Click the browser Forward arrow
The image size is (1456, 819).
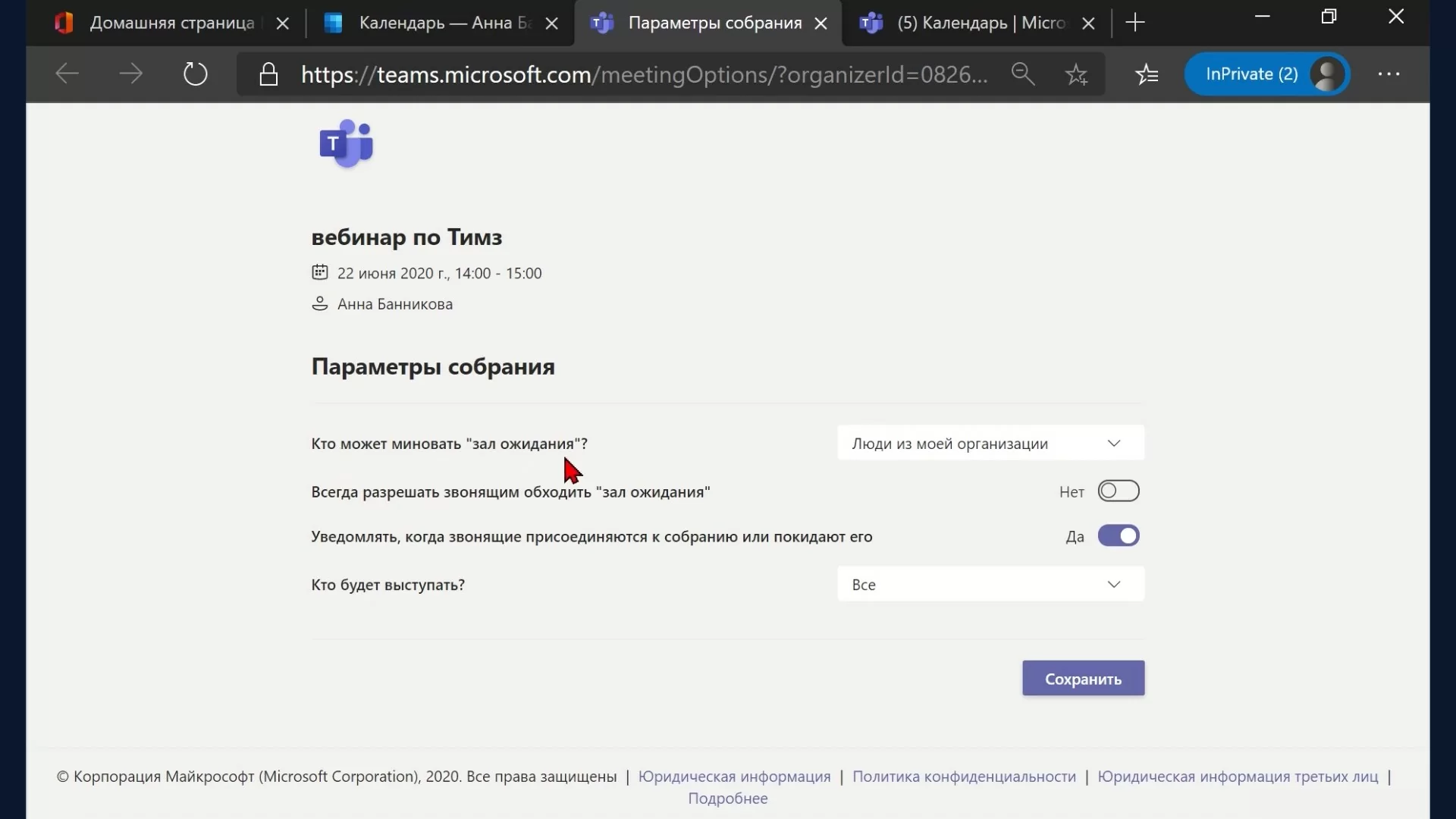[x=131, y=74]
